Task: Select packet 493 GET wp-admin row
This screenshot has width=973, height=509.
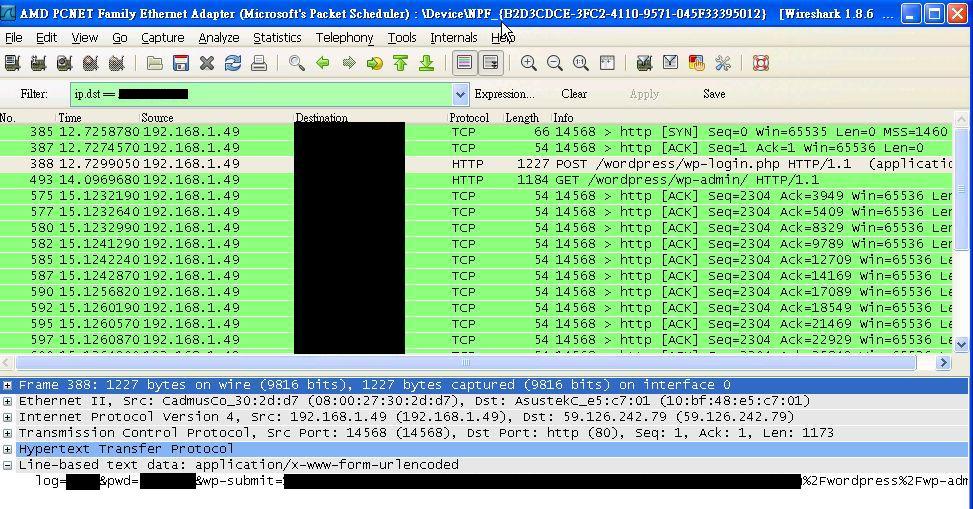Action: 476,180
